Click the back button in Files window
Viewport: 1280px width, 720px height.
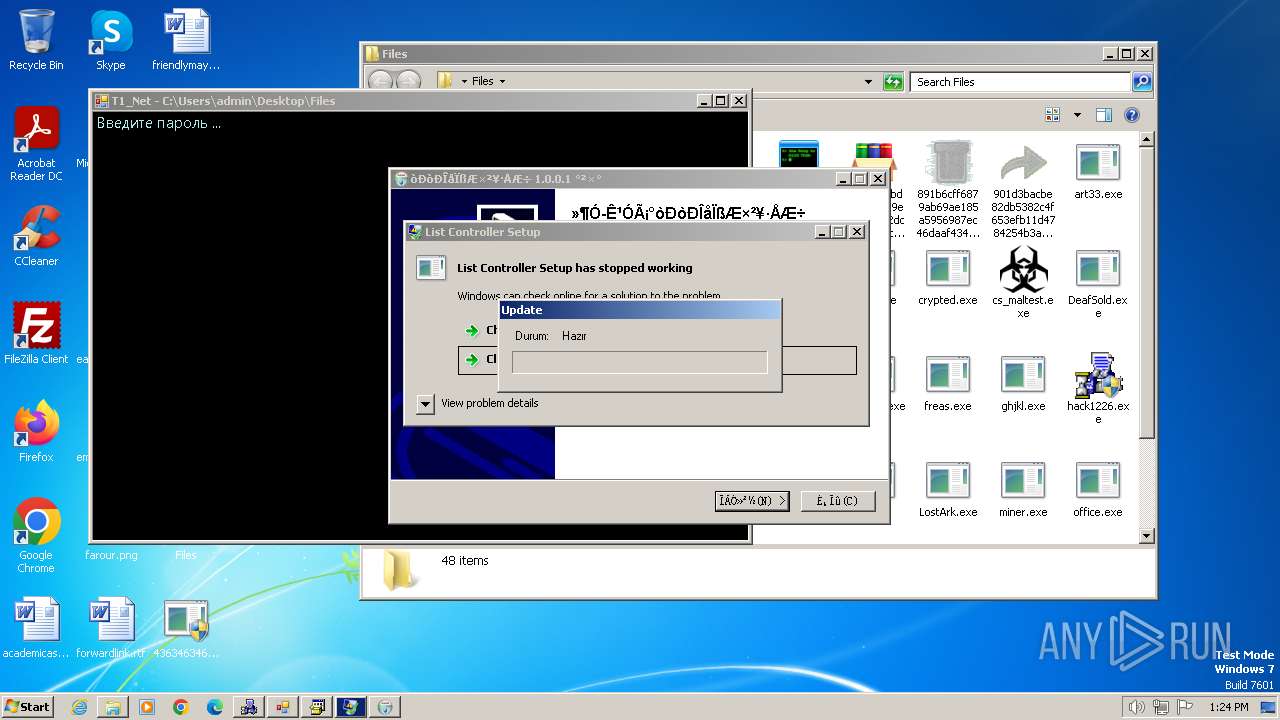pos(380,82)
